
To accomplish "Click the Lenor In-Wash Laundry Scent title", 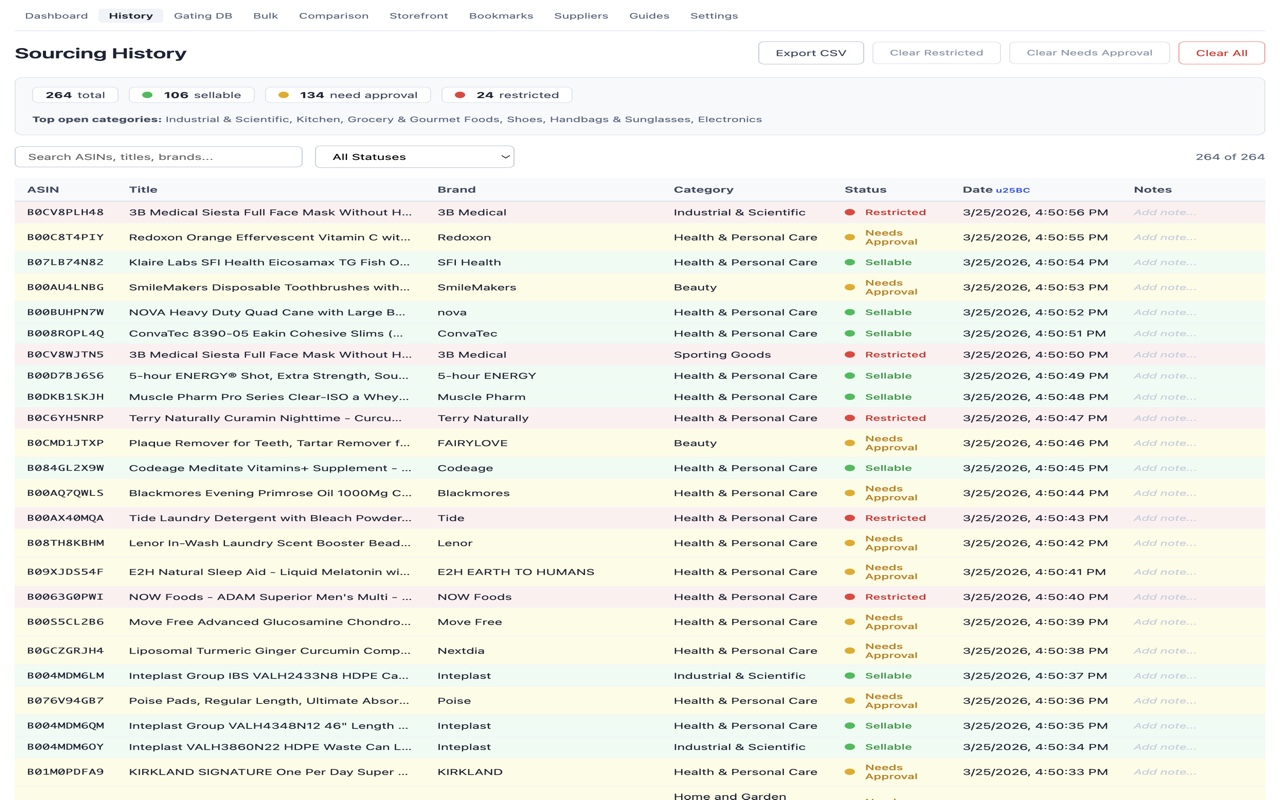I will 270,543.
